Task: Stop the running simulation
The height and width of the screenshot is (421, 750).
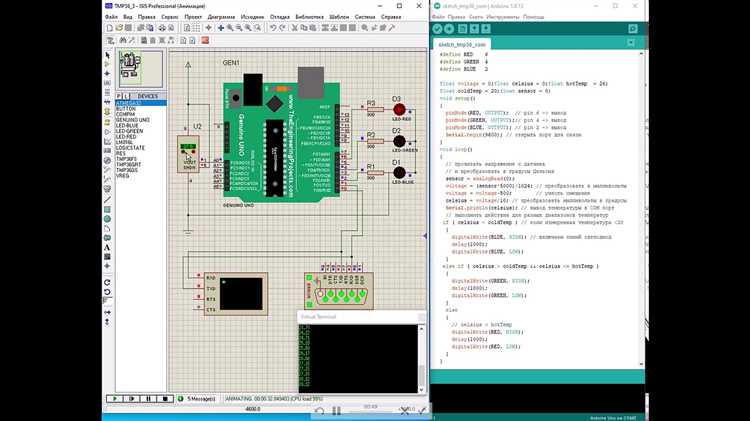Action: click(x=165, y=399)
